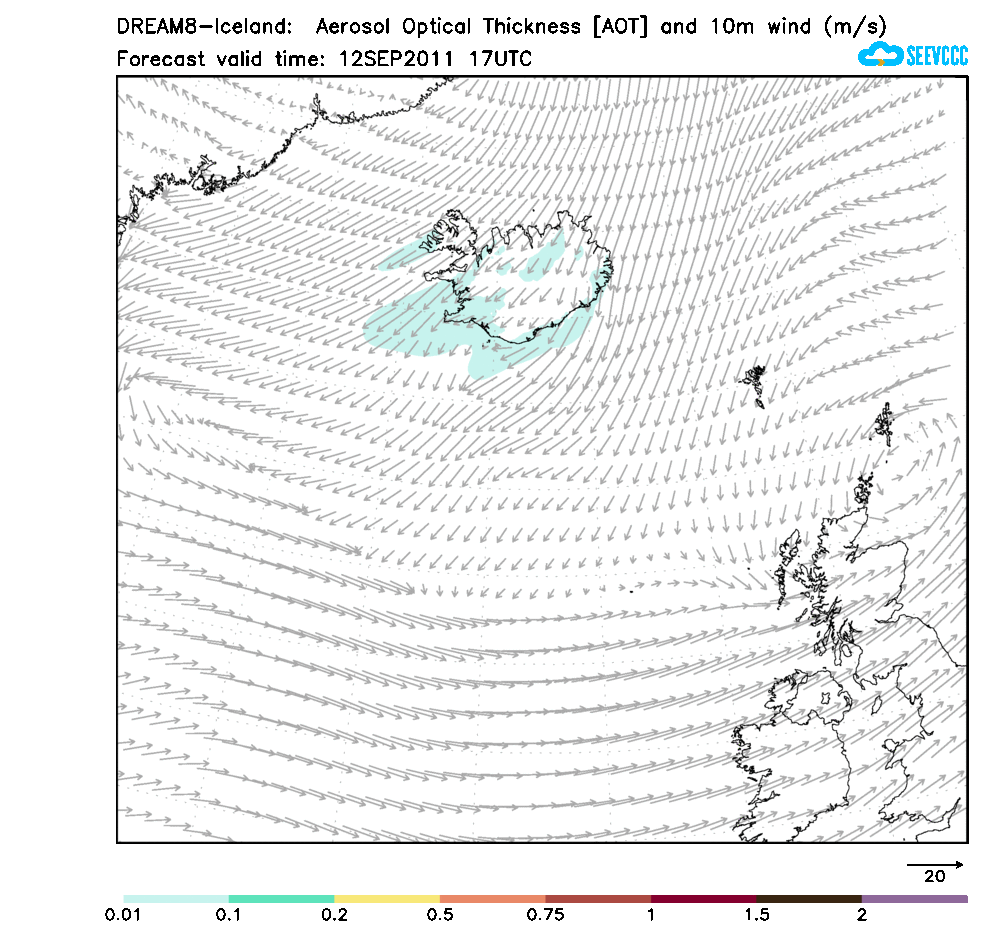This screenshot has height=937, width=983.
Task: Select the brick red legend segment
Action: click(598, 899)
